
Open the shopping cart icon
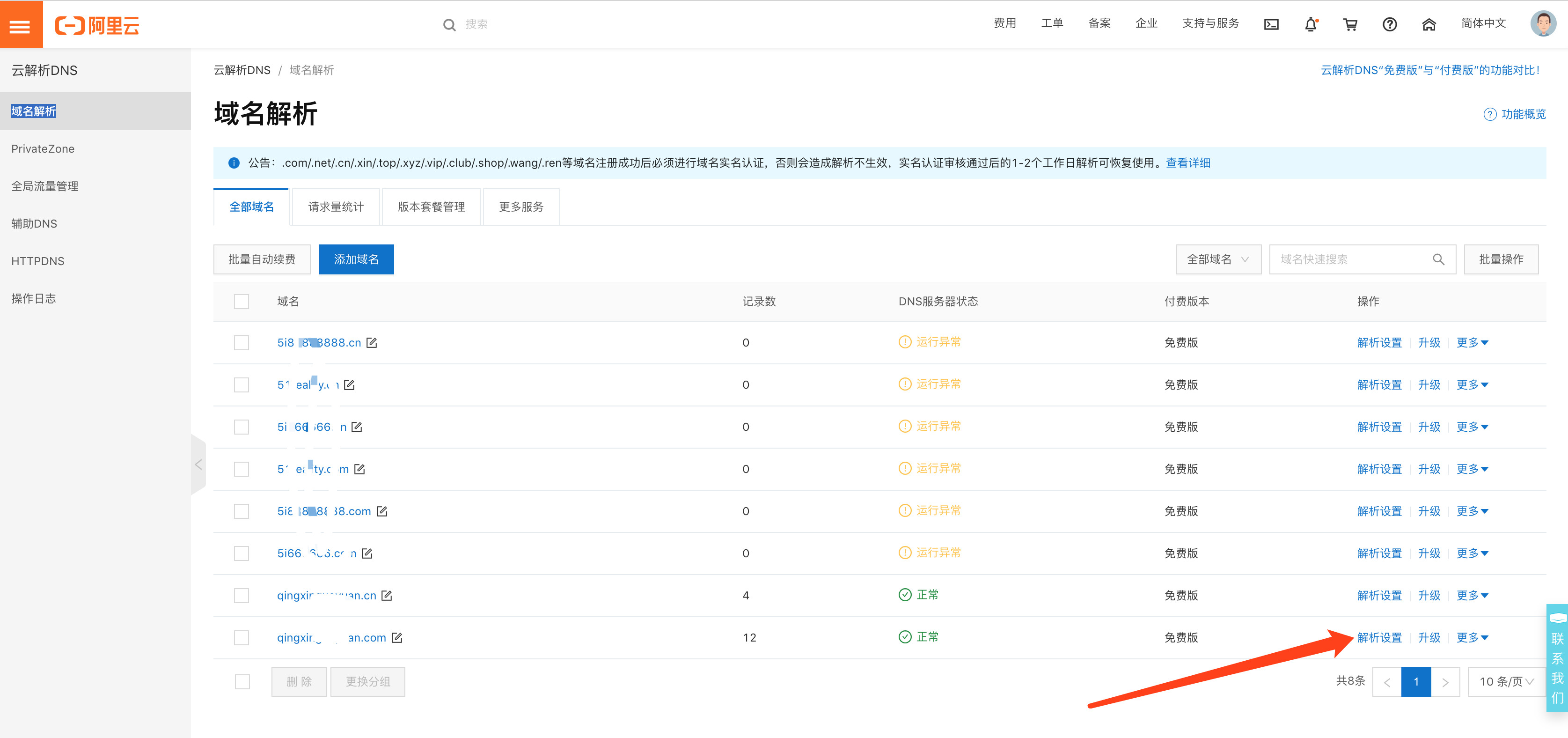(1350, 24)
